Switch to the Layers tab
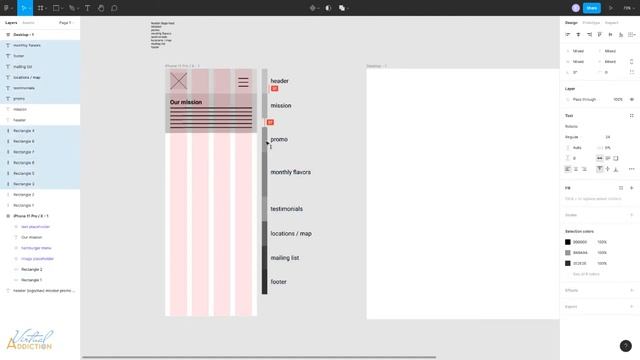Screen dimensions: 640x360 tap(11, 23)
